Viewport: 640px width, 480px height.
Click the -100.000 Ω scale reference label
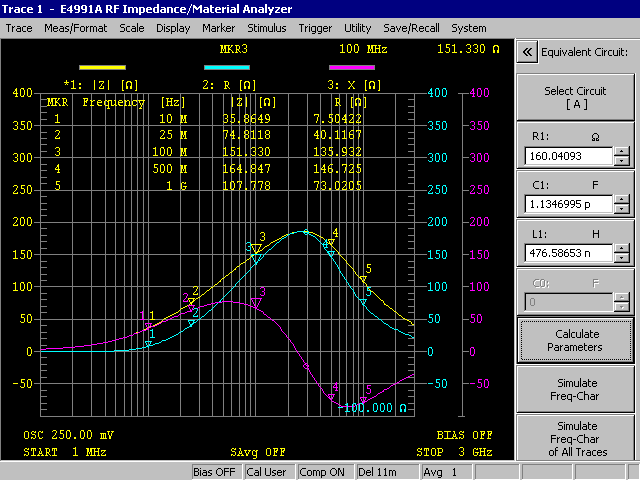point(373,408)
